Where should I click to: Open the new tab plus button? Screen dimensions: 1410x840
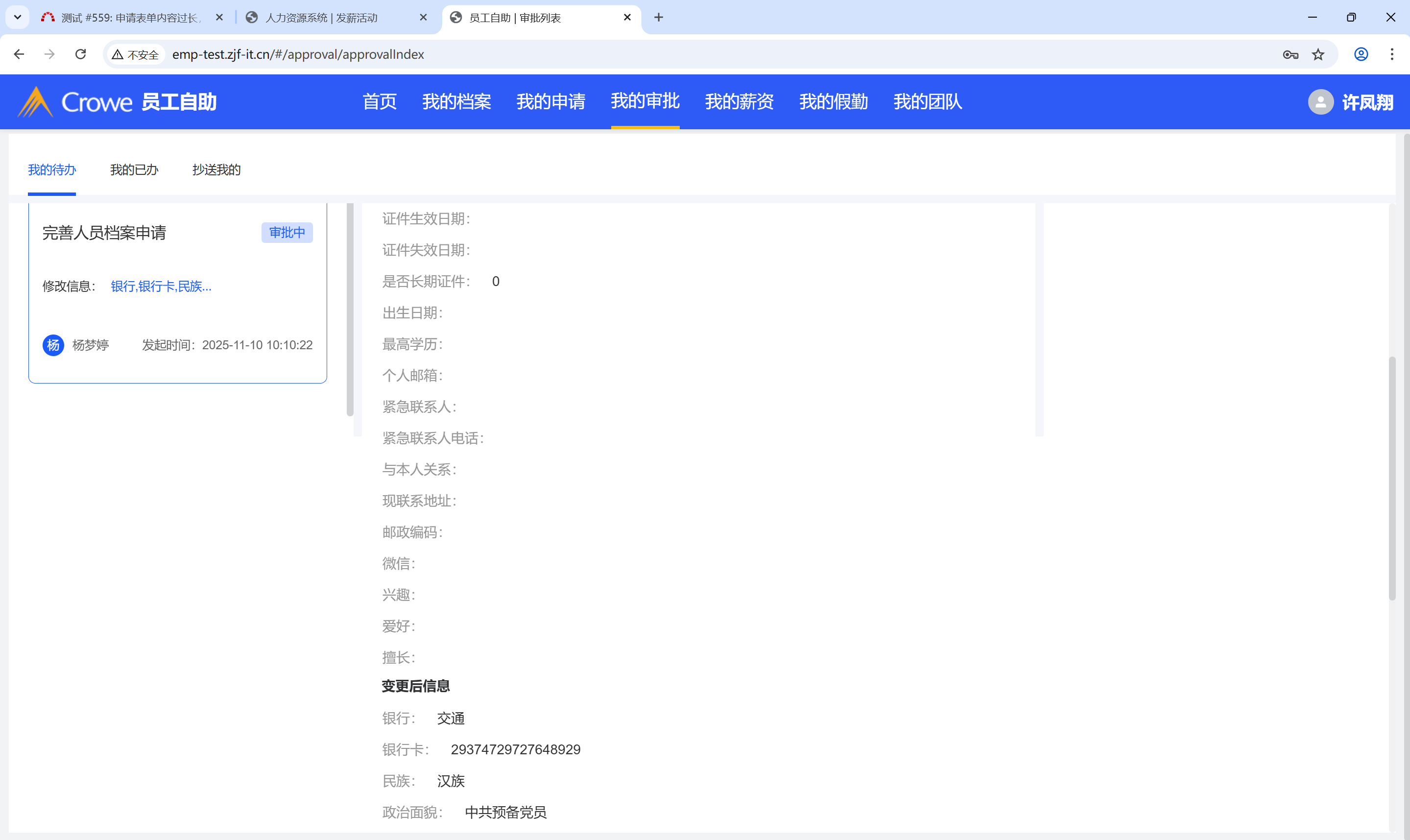click(x=659, y=18)
